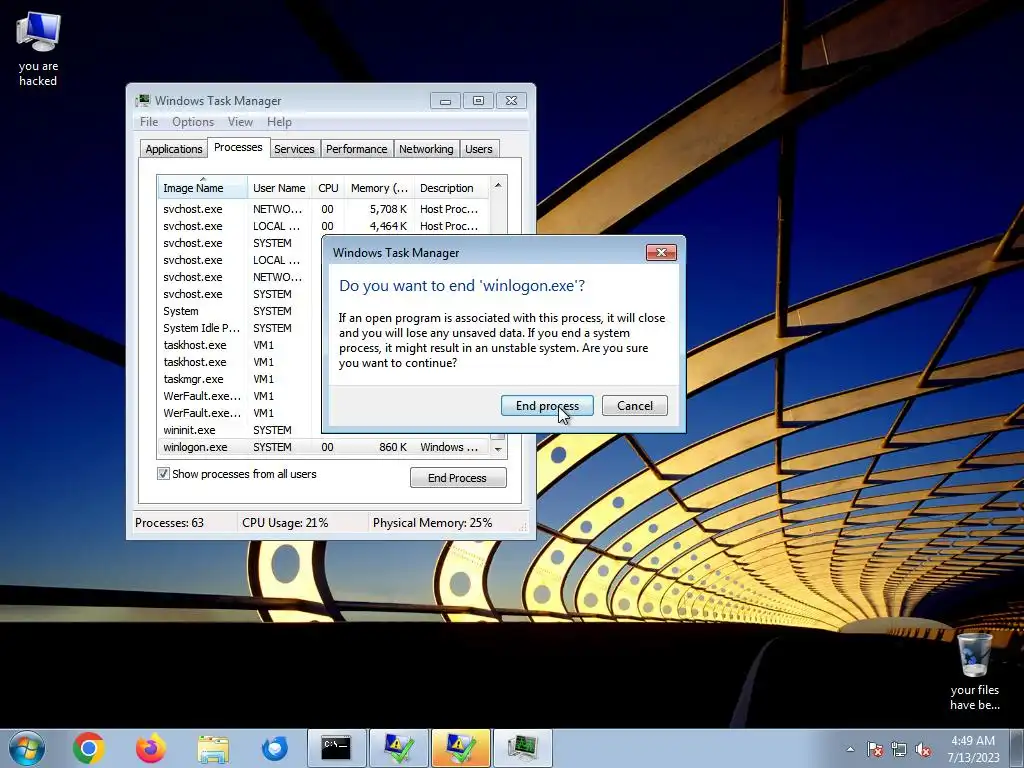Sort by Memory column header
Screen dimensions: 1024x768
[x=379, y=187]
